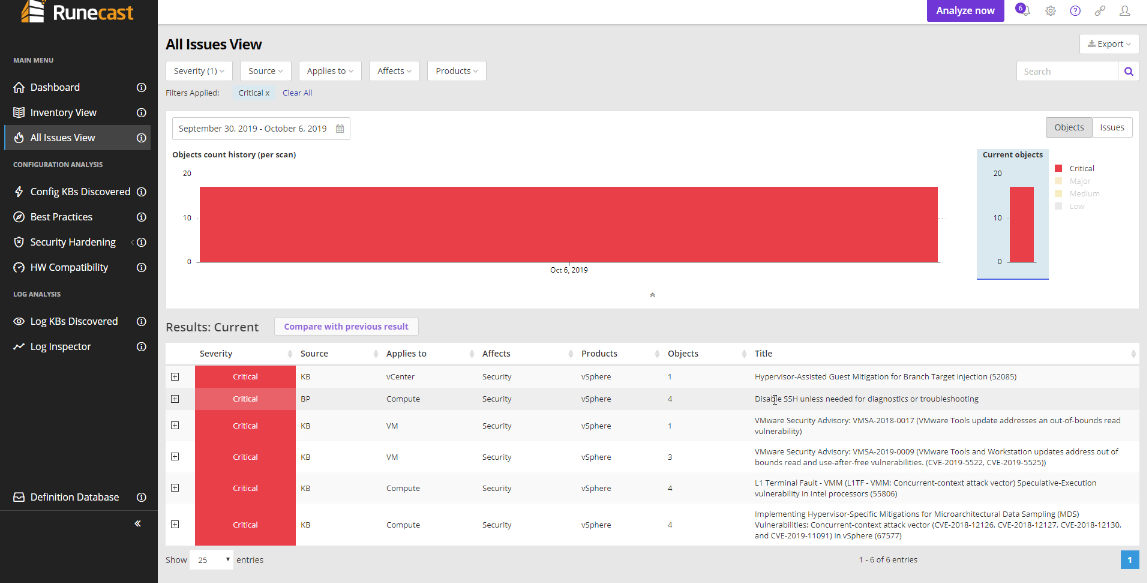The height and width of the screenshot is (583, 1147).
Task: Click info icon next to Log Inspector
Action: (142, 347)
